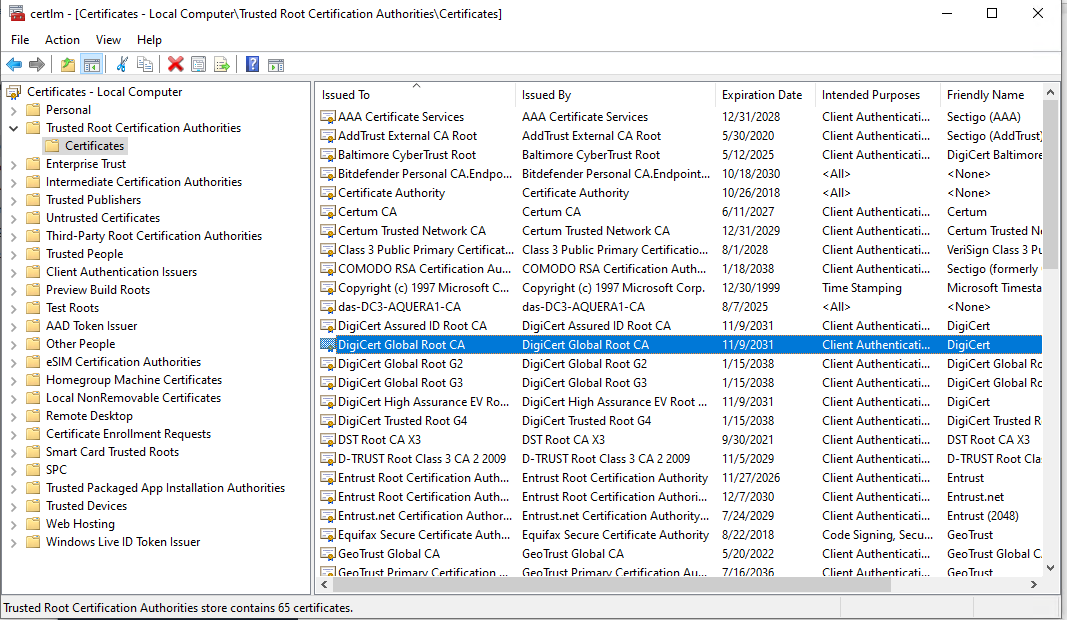Viewport: 1067px width, 620px height.
Task: Click the Export List toolbar icon
Action: tap(221, 64)
